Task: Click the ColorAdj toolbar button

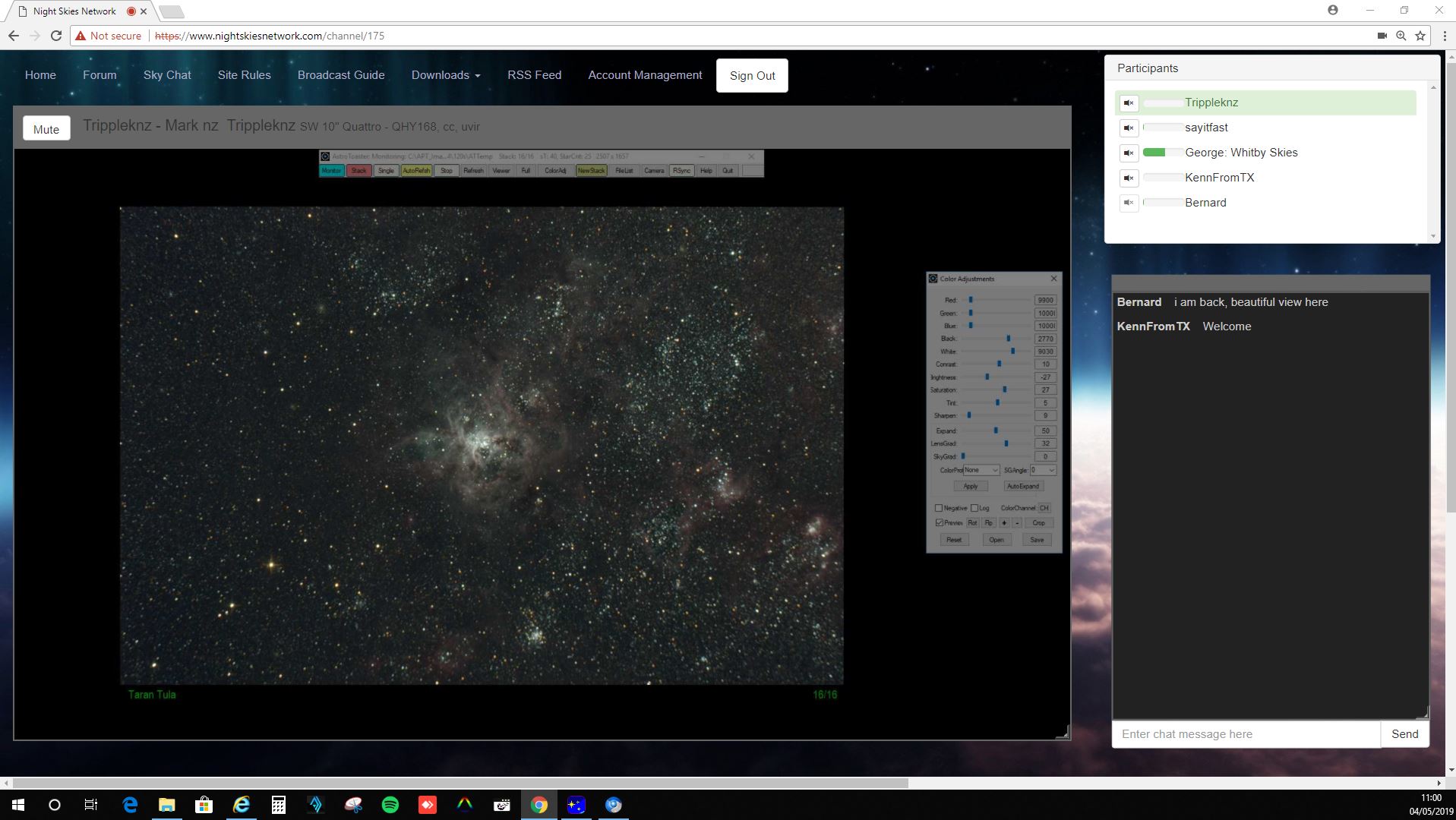Action: pos(555,170)
